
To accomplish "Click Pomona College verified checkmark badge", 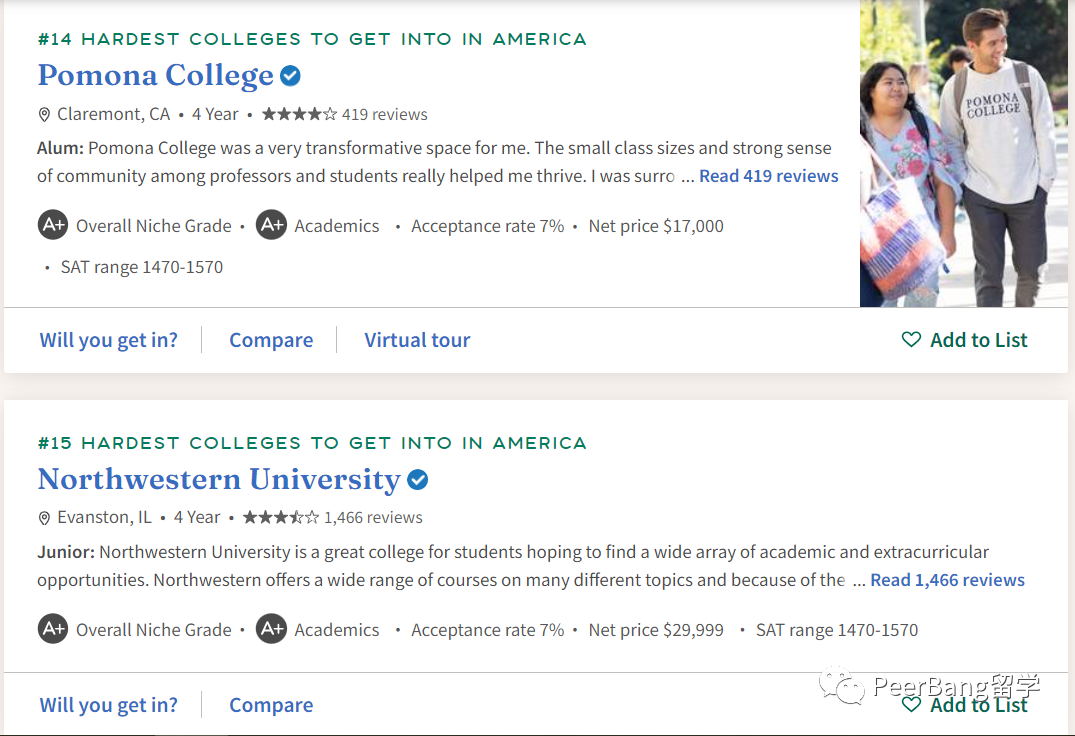I will pos(290,75).
